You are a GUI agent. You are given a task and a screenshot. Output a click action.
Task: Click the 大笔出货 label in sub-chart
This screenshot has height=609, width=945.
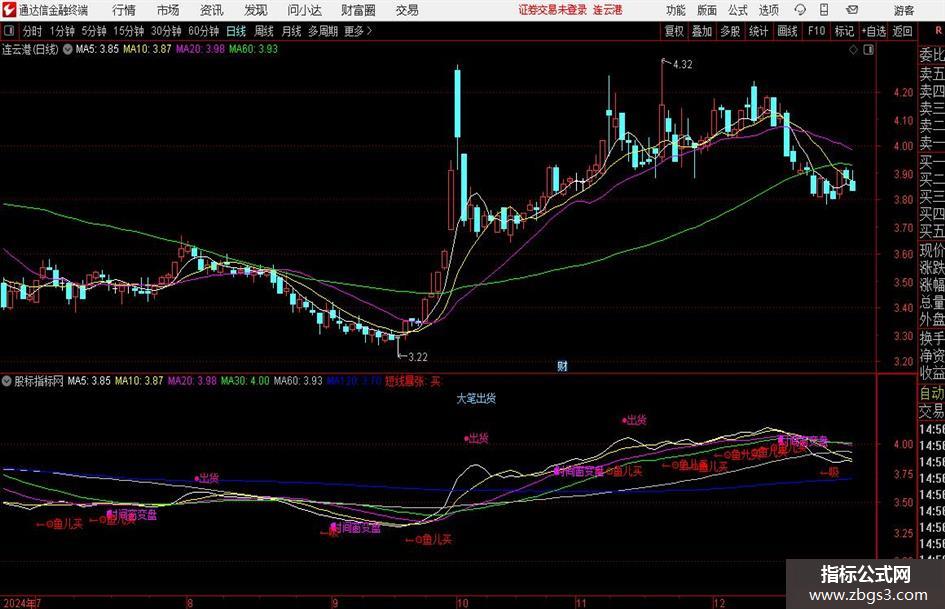pos(476,399)
